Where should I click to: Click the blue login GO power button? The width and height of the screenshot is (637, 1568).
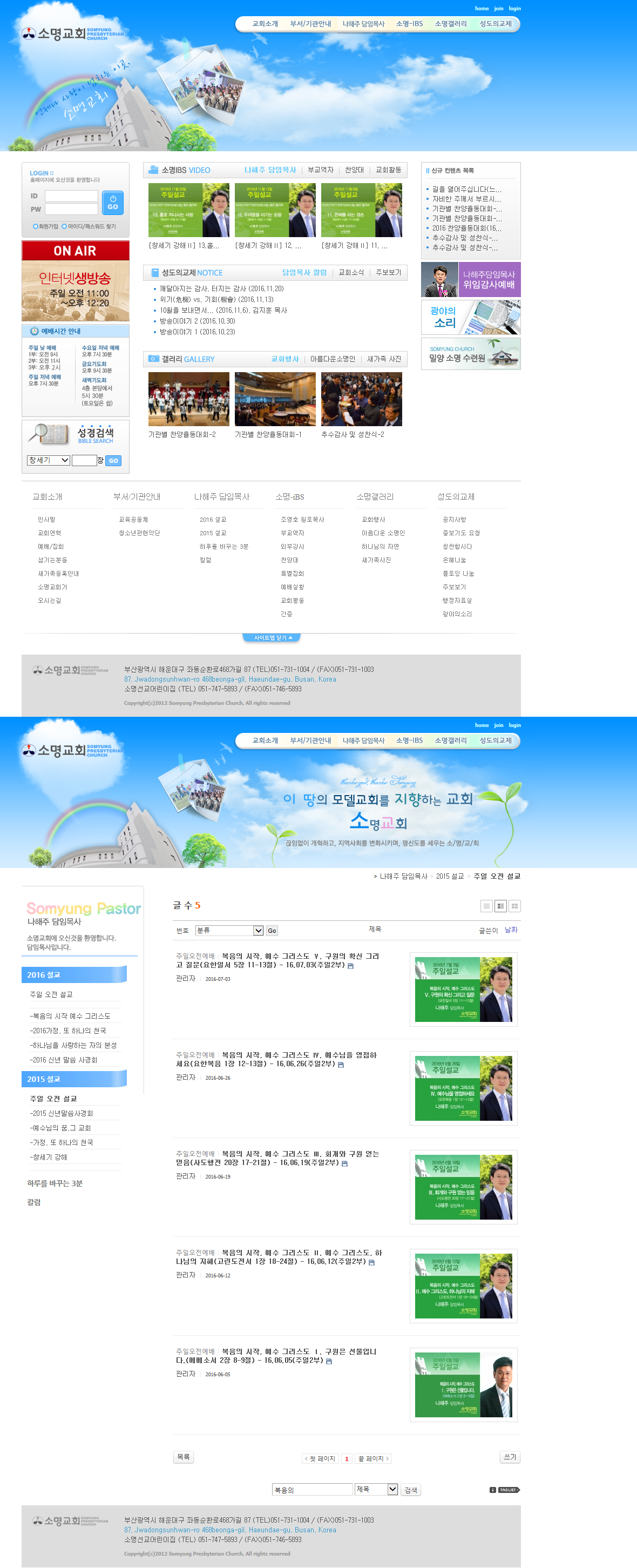point(113,203)
